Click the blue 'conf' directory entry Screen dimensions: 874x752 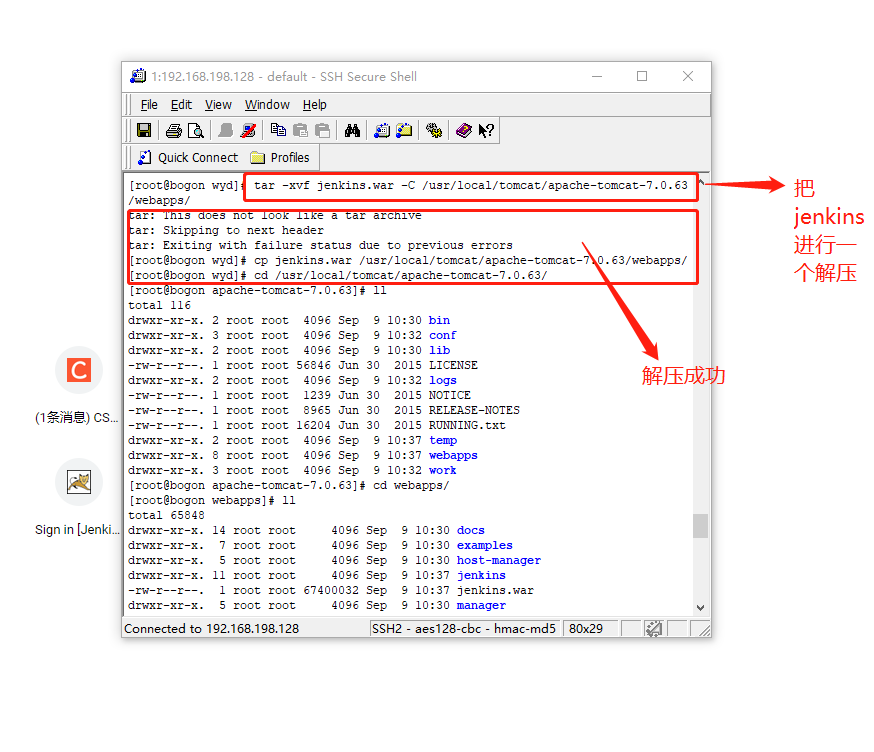pos(443,335)
